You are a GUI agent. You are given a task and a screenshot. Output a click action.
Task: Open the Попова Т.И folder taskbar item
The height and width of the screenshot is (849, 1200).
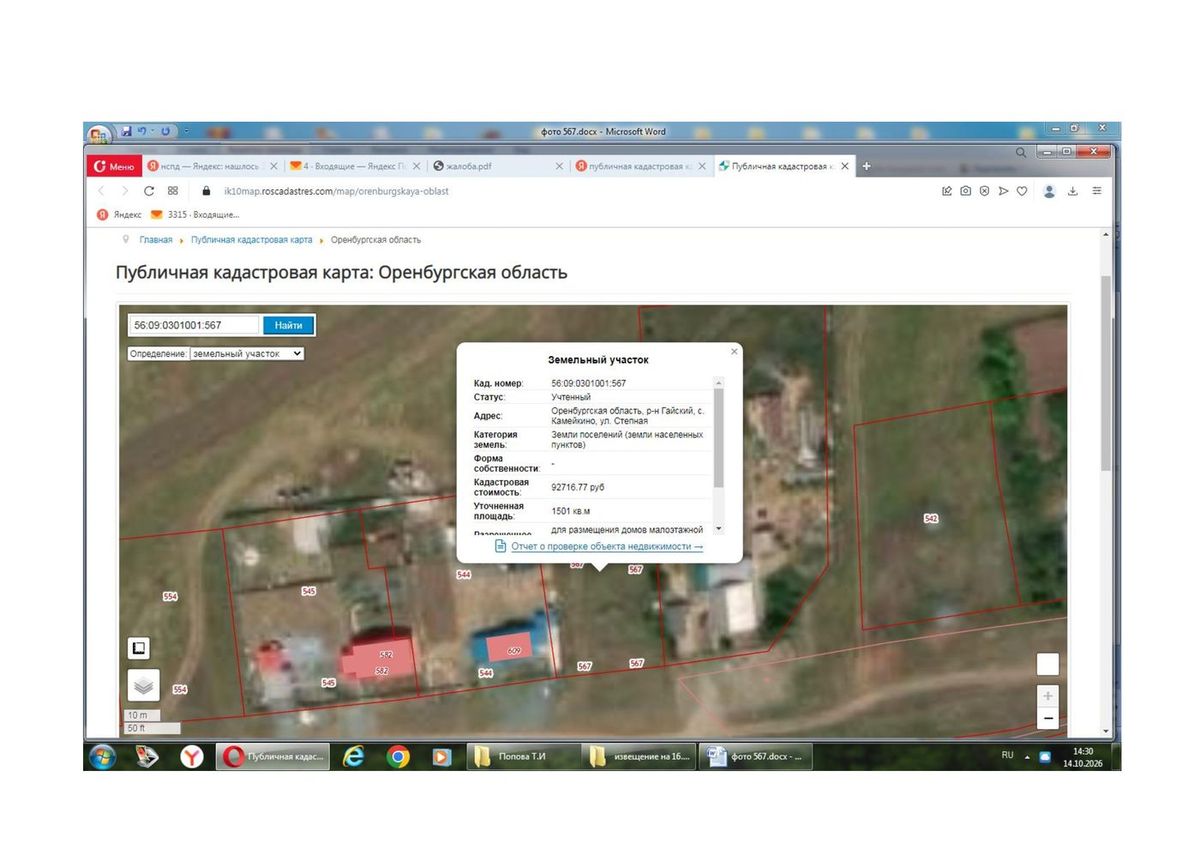[x=523, y=757]
